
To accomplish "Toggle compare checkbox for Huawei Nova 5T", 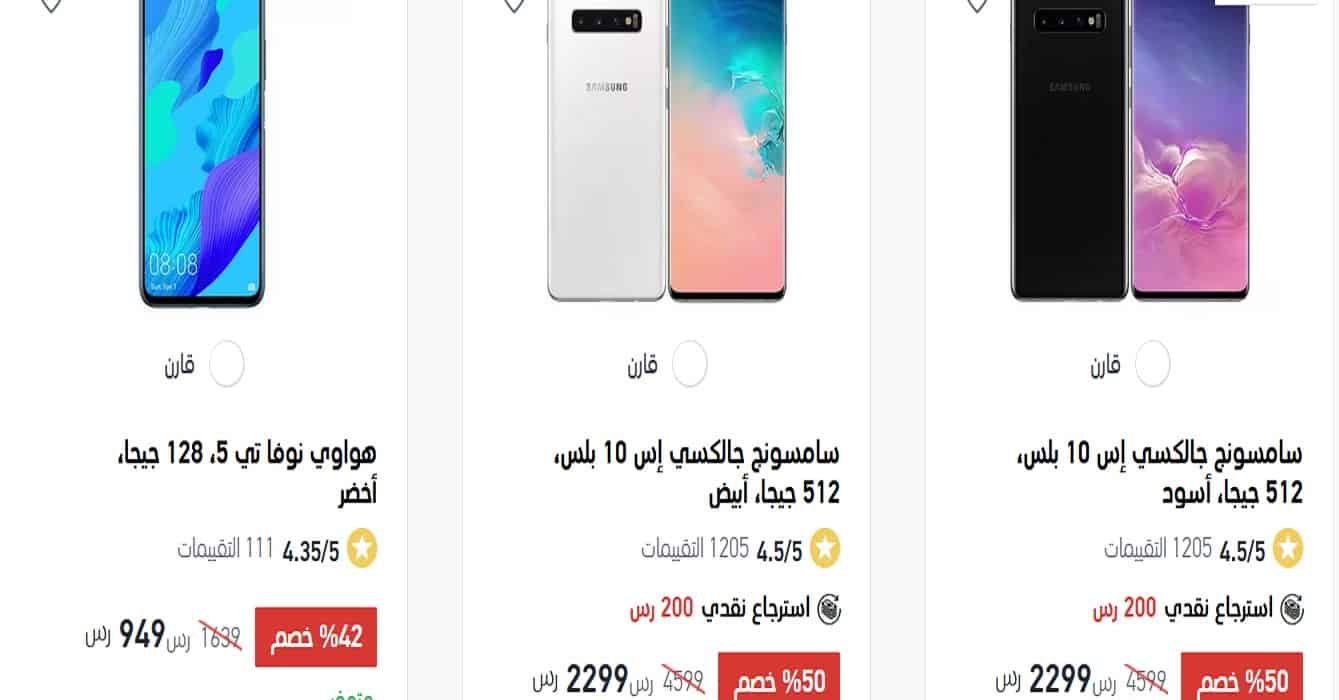I will pyautogui.click(x=227, y=364).
